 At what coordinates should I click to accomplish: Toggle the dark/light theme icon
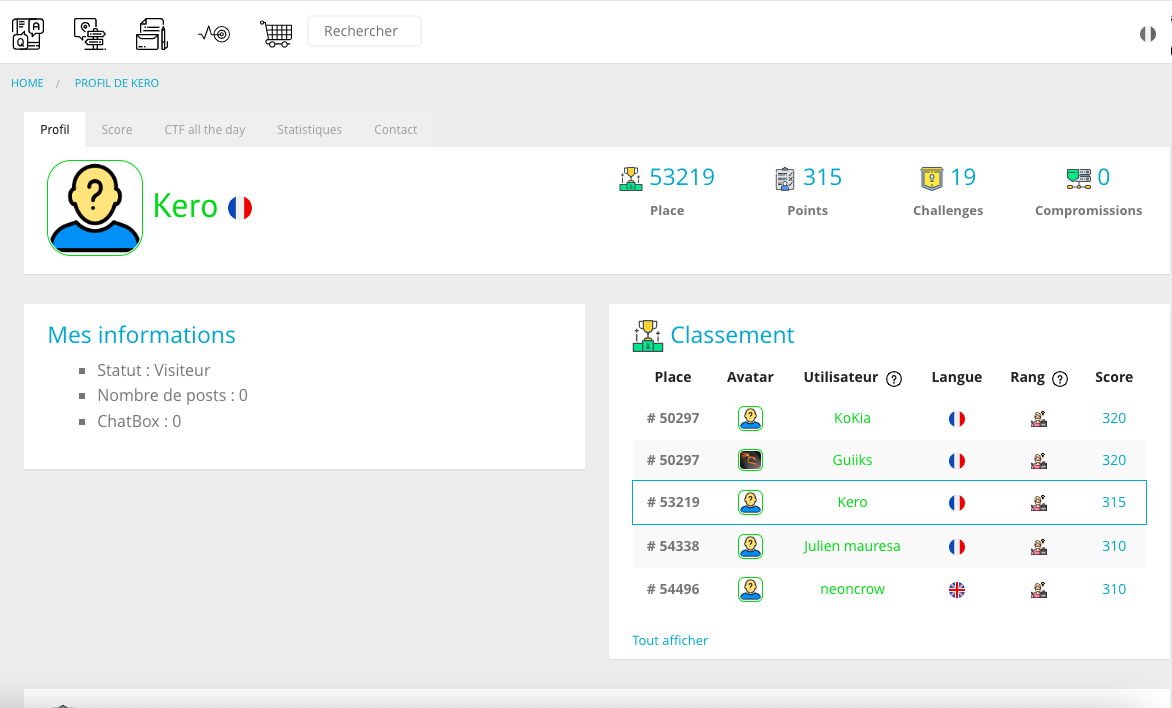[1147, 34]
